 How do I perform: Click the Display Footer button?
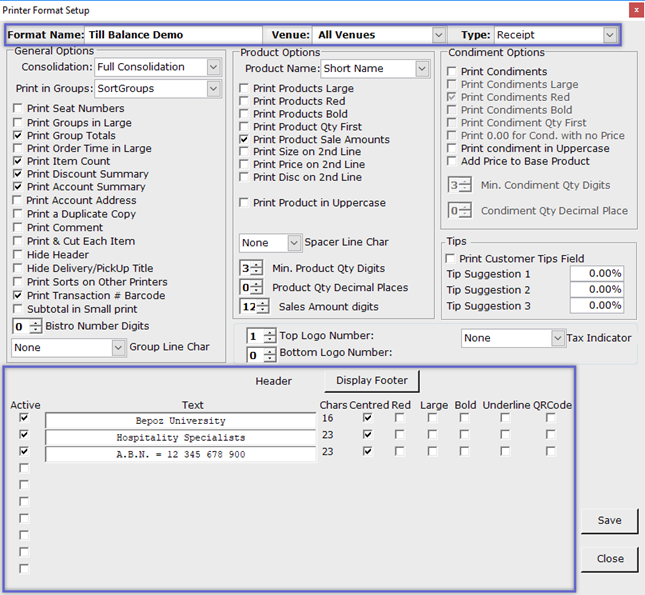[x=372, y=381]
